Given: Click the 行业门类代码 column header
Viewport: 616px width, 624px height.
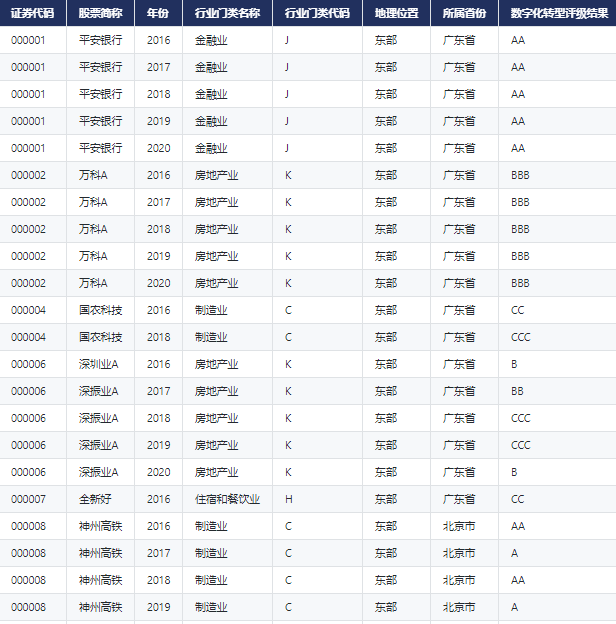Looking at the screenshot, I should 317,13.
